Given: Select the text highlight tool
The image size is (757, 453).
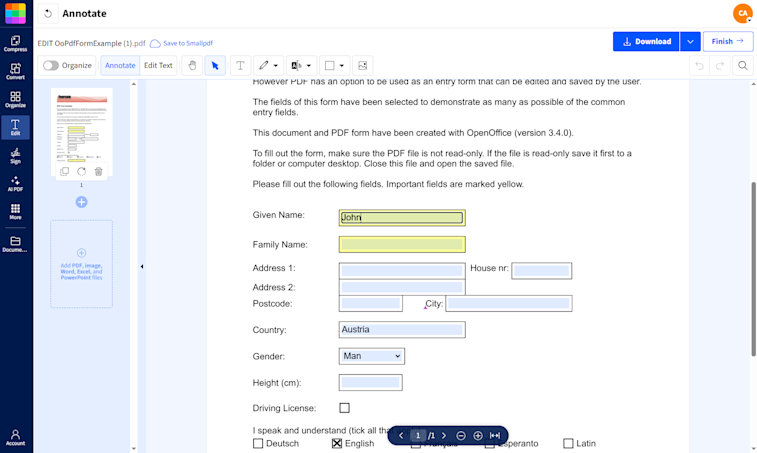Looking at the screenshot, I should tap(296, 66).
